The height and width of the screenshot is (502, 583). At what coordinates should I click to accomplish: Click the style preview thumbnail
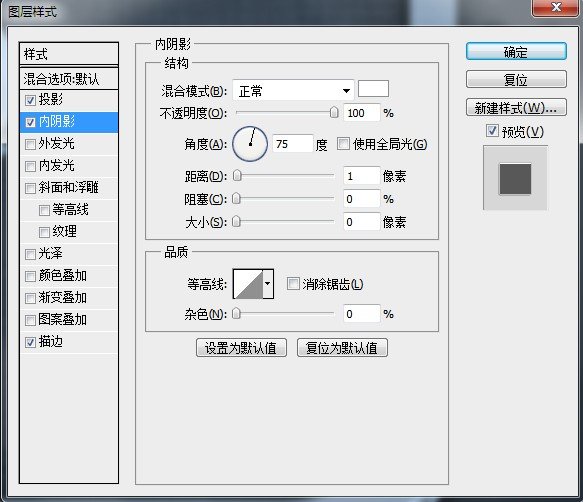click(x=515, y=178)
